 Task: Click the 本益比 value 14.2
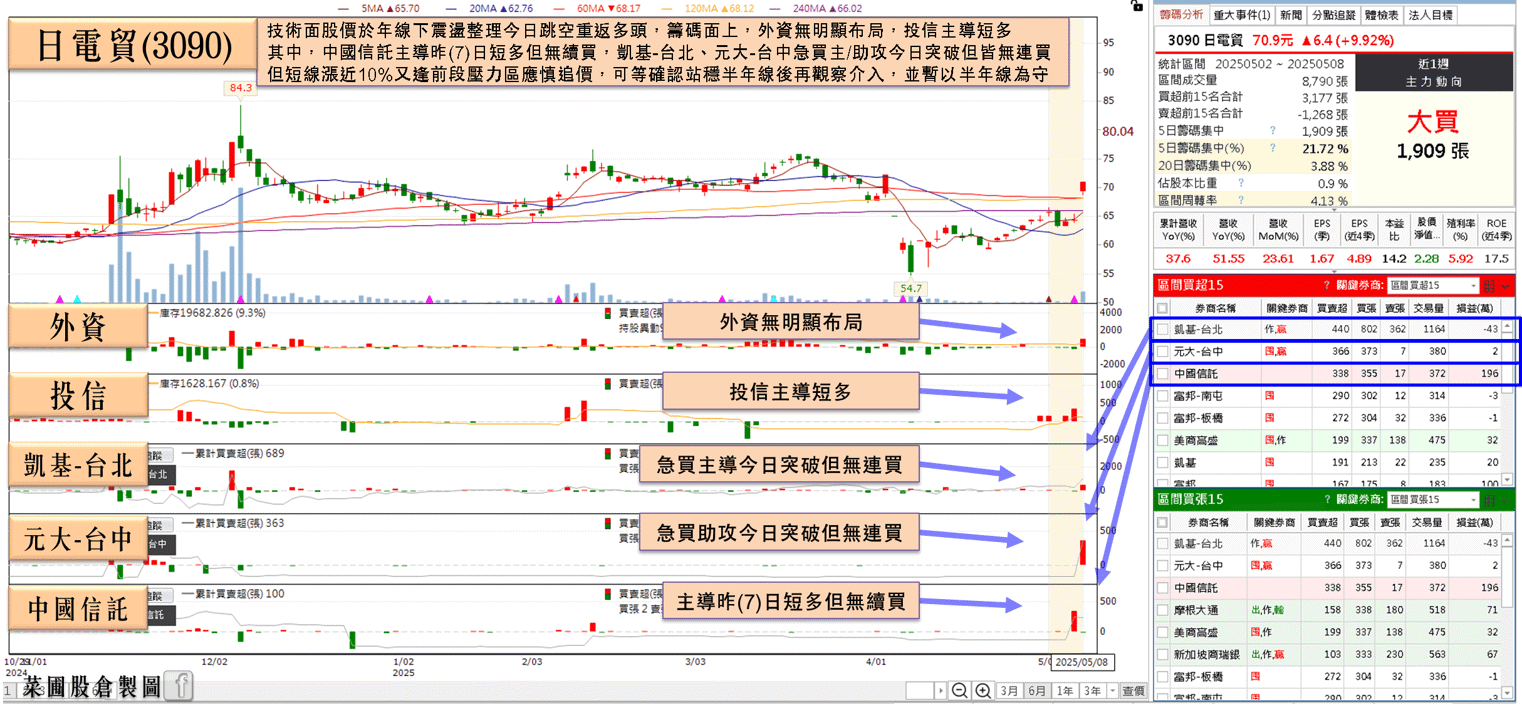coord(1394,259)
